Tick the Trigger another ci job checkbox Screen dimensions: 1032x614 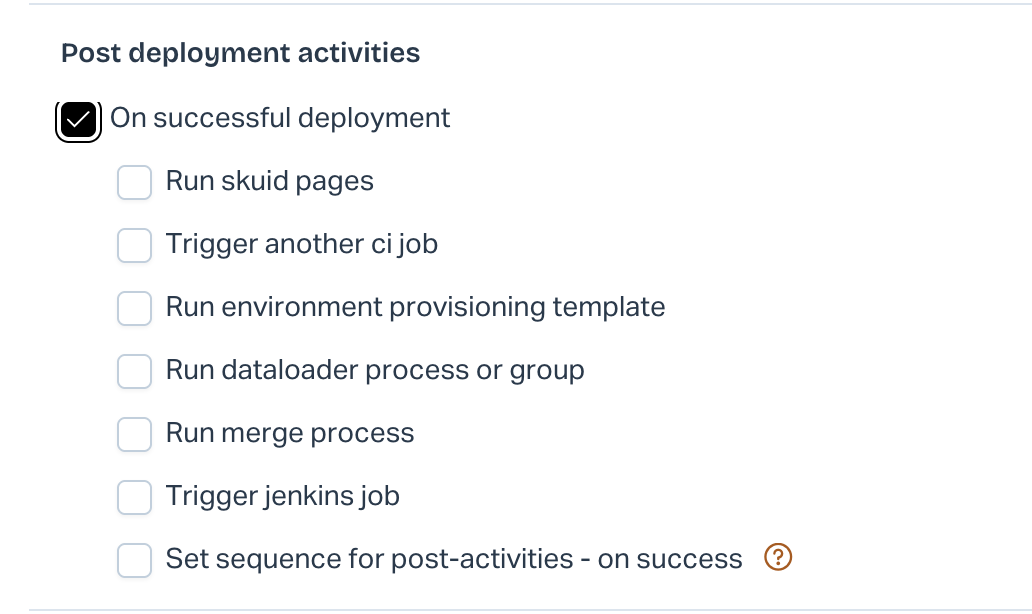134,245
